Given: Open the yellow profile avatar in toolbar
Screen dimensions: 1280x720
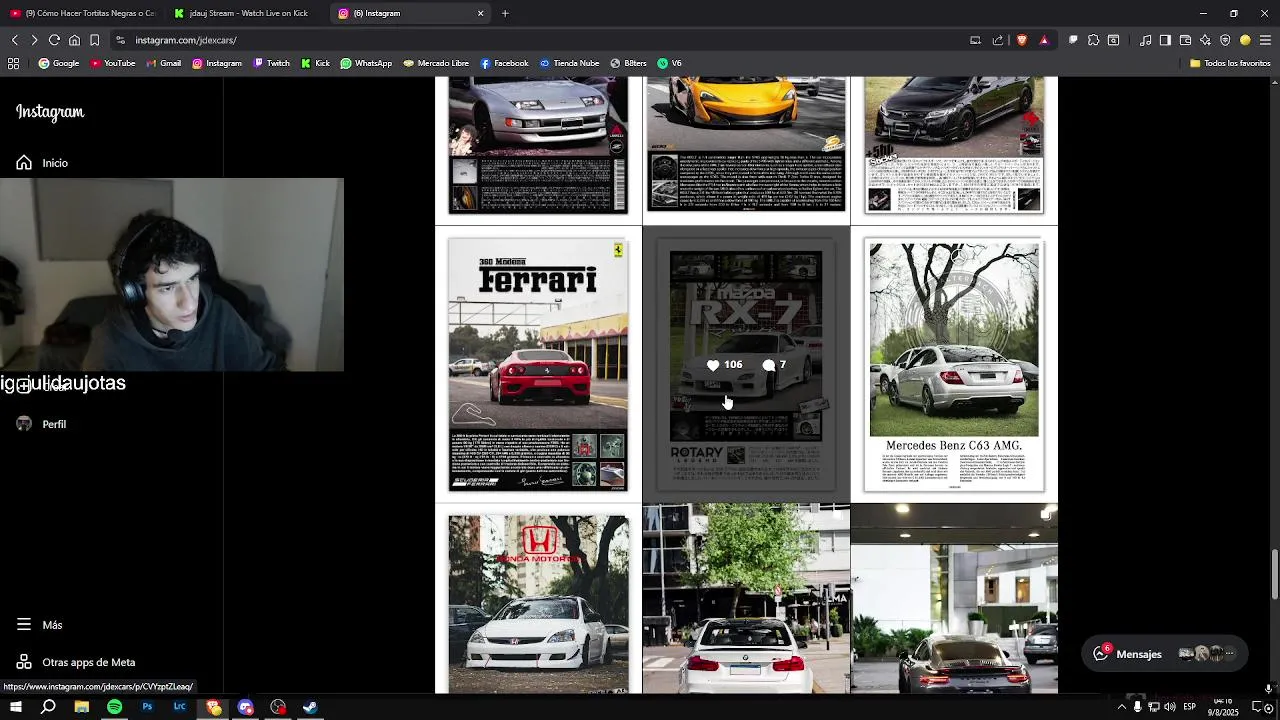Looking at the screenshot, I should 1245,40.
